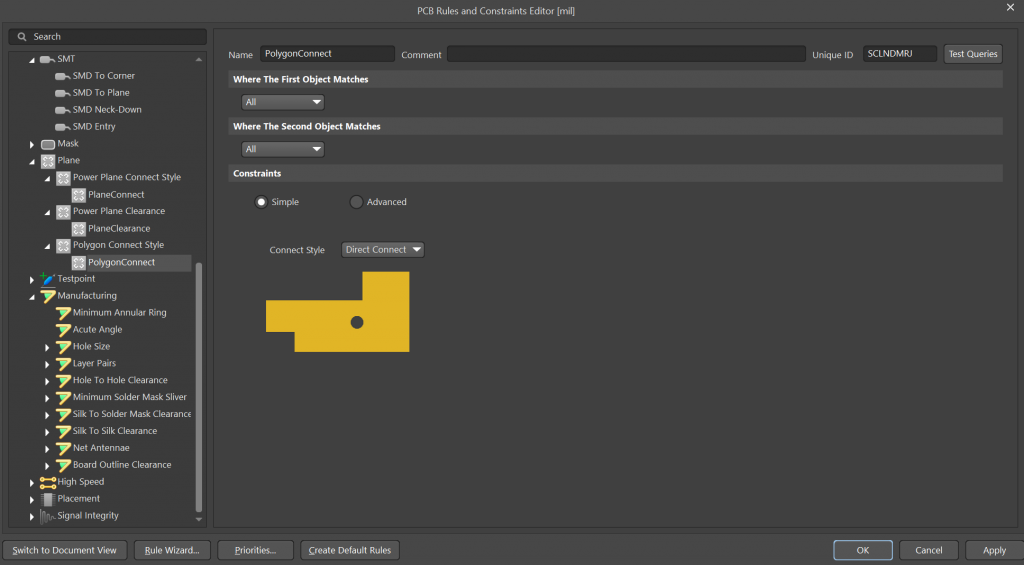Collapse the Polygon Connect Style node
This screenshot has height=565, width=1024.
click(48, 246)
